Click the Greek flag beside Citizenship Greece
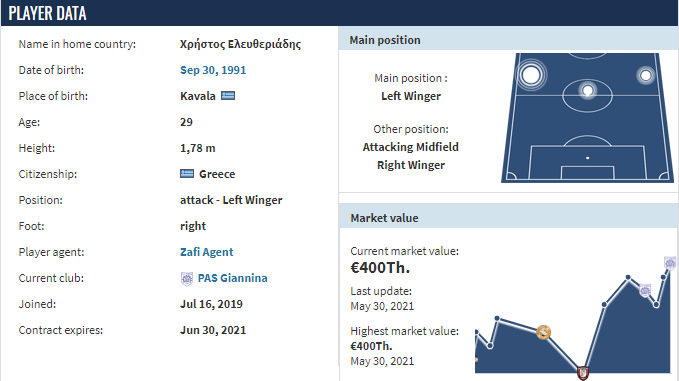The height and width of the screenshot is (381, 679). click(187, 174)
